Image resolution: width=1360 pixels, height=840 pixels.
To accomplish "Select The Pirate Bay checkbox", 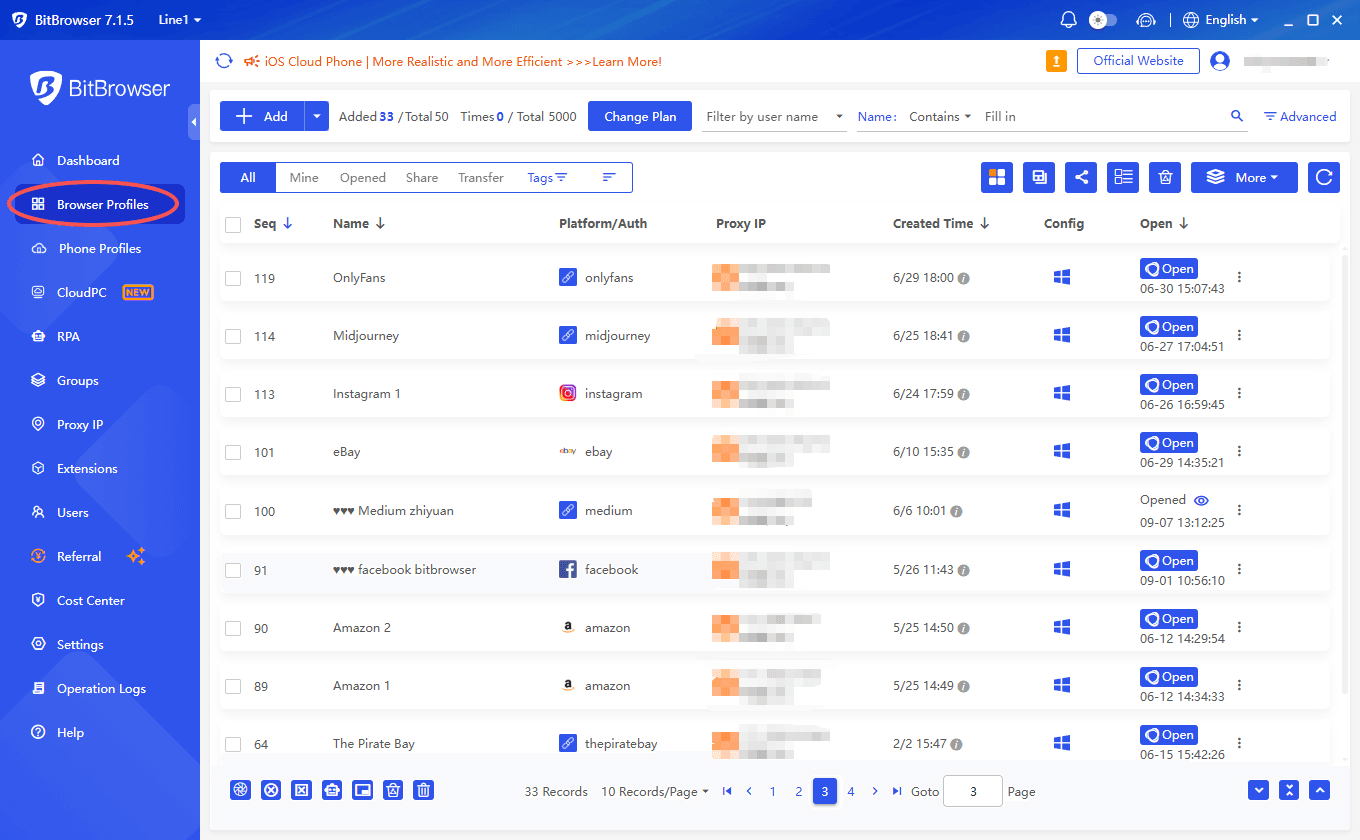I will [233, 745].
